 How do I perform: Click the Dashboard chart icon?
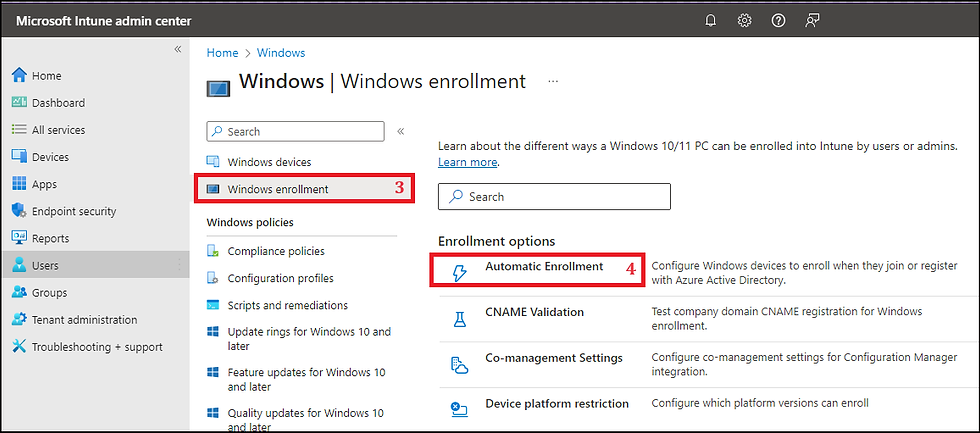coord(20,102)
